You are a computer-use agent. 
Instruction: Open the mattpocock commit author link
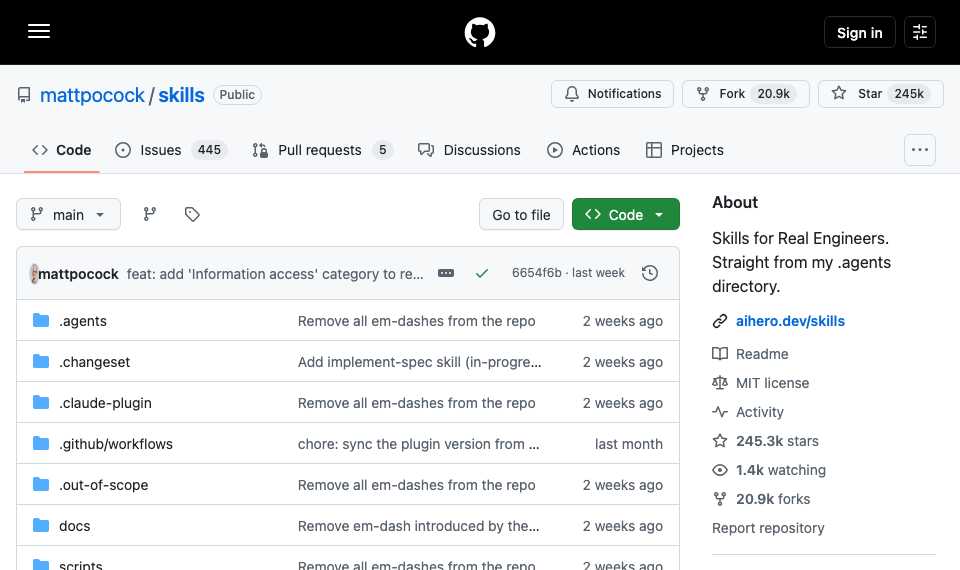pyautogui.click(x=78, y=274)
